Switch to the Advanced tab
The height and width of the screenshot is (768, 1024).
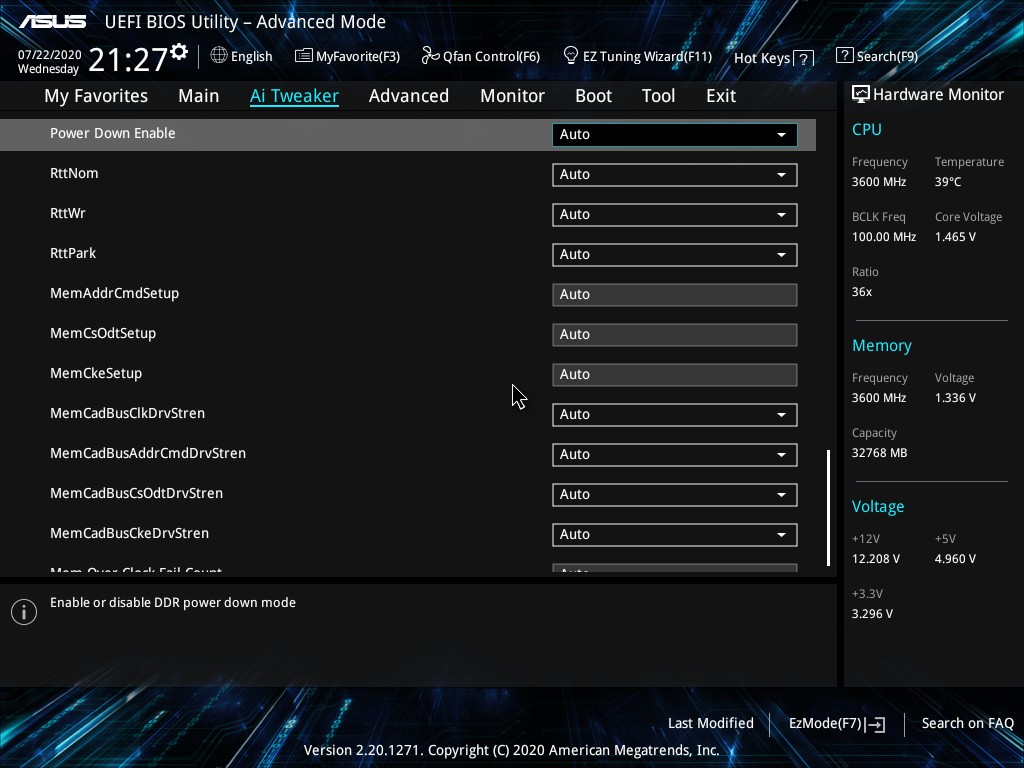coord(408,96)
